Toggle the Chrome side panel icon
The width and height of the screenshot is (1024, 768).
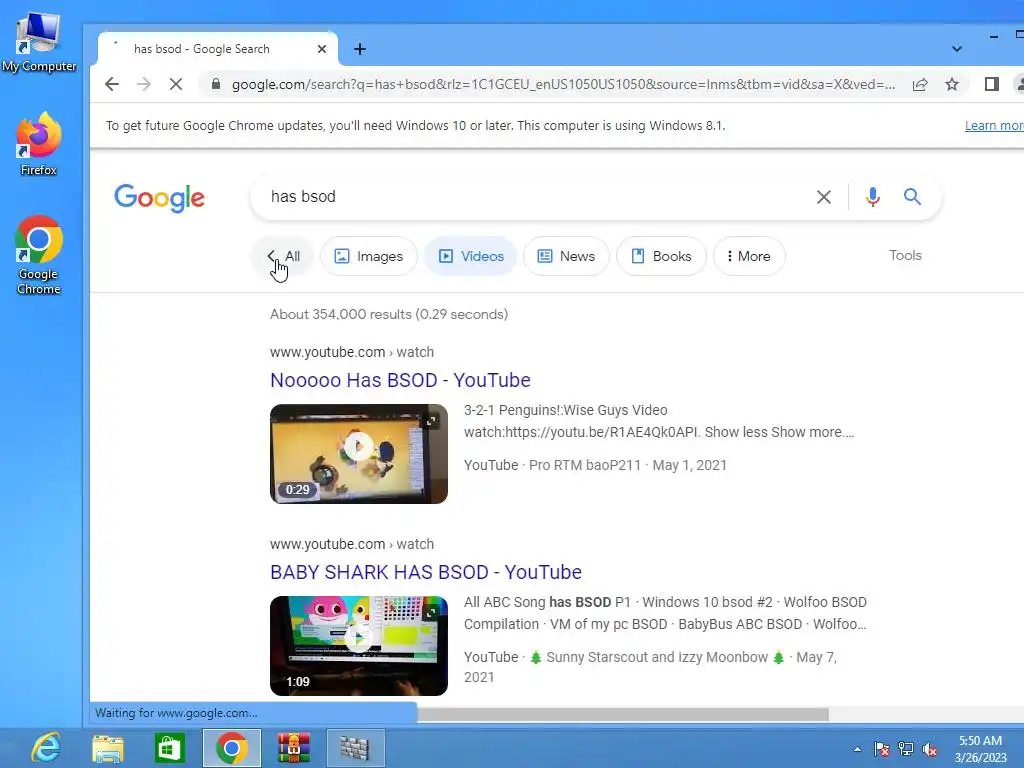pyautogui.click(x=991, y=84)
